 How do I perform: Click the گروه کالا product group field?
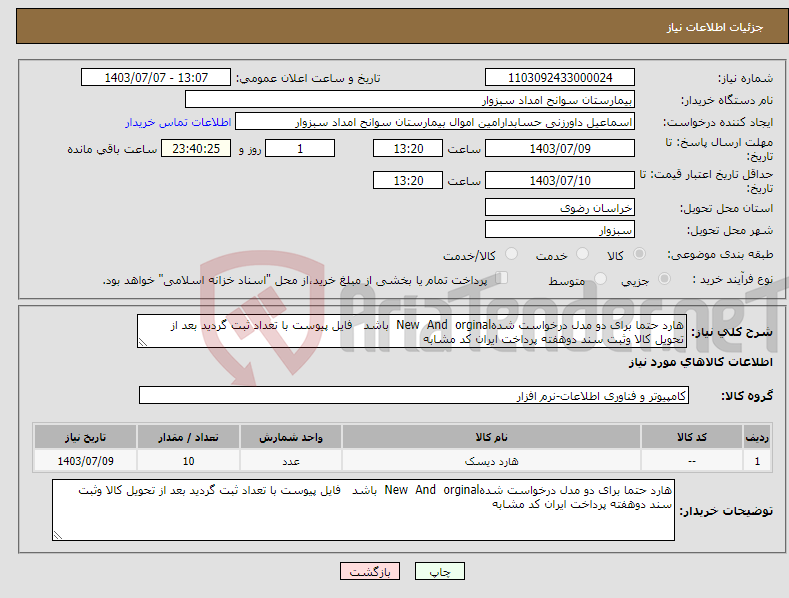pyautogui.click(x=414, y=396)
